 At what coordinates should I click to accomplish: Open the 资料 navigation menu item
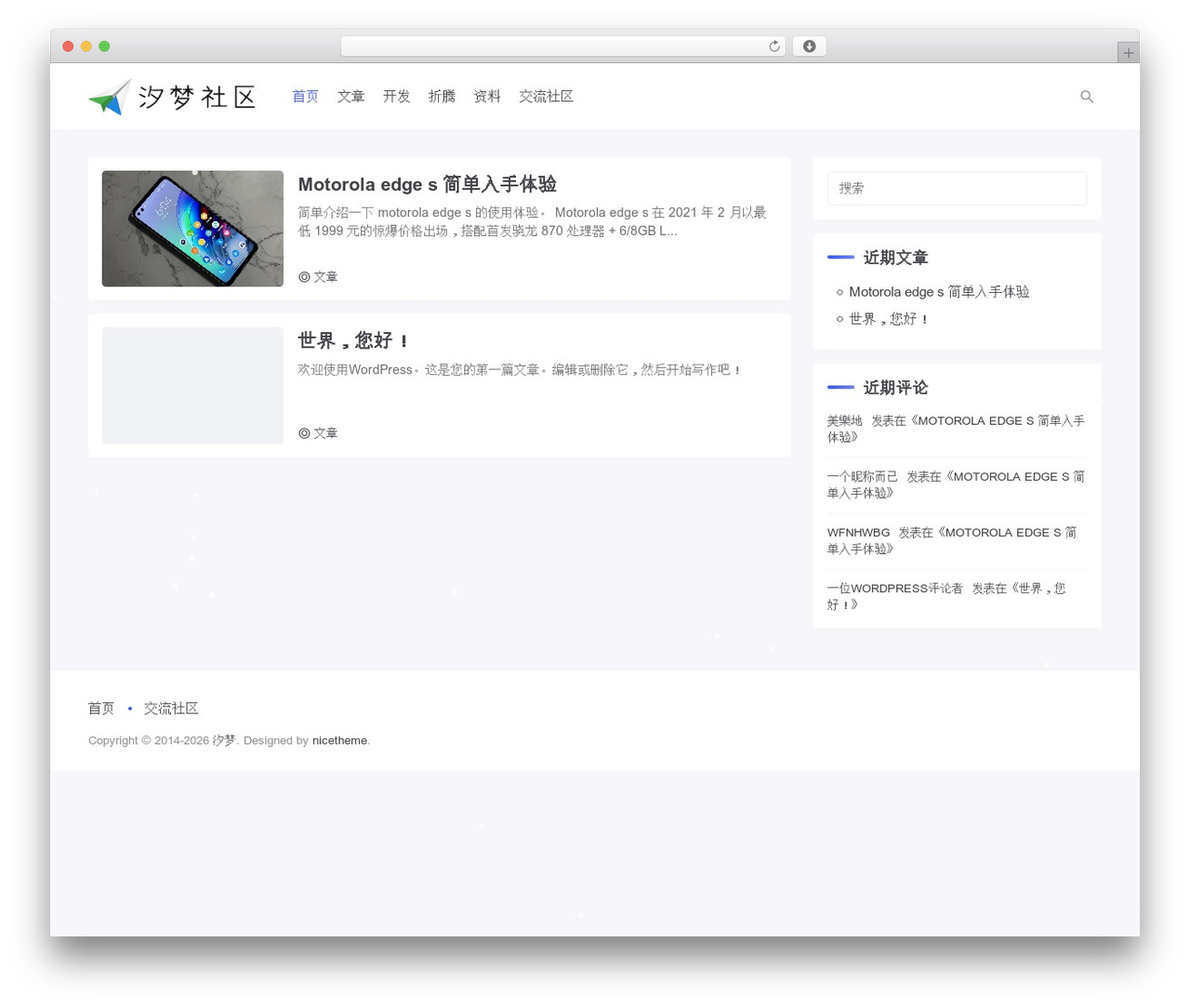click(x=488, y=97)
